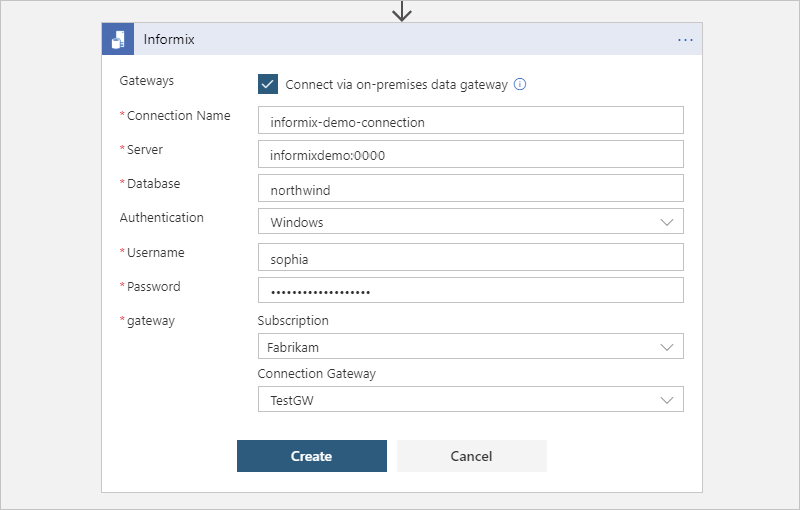Screen dimensions: 800x510
Task: Toggle Connect via on-premises data gateway checkbox
Action: [x=268, y=84]
